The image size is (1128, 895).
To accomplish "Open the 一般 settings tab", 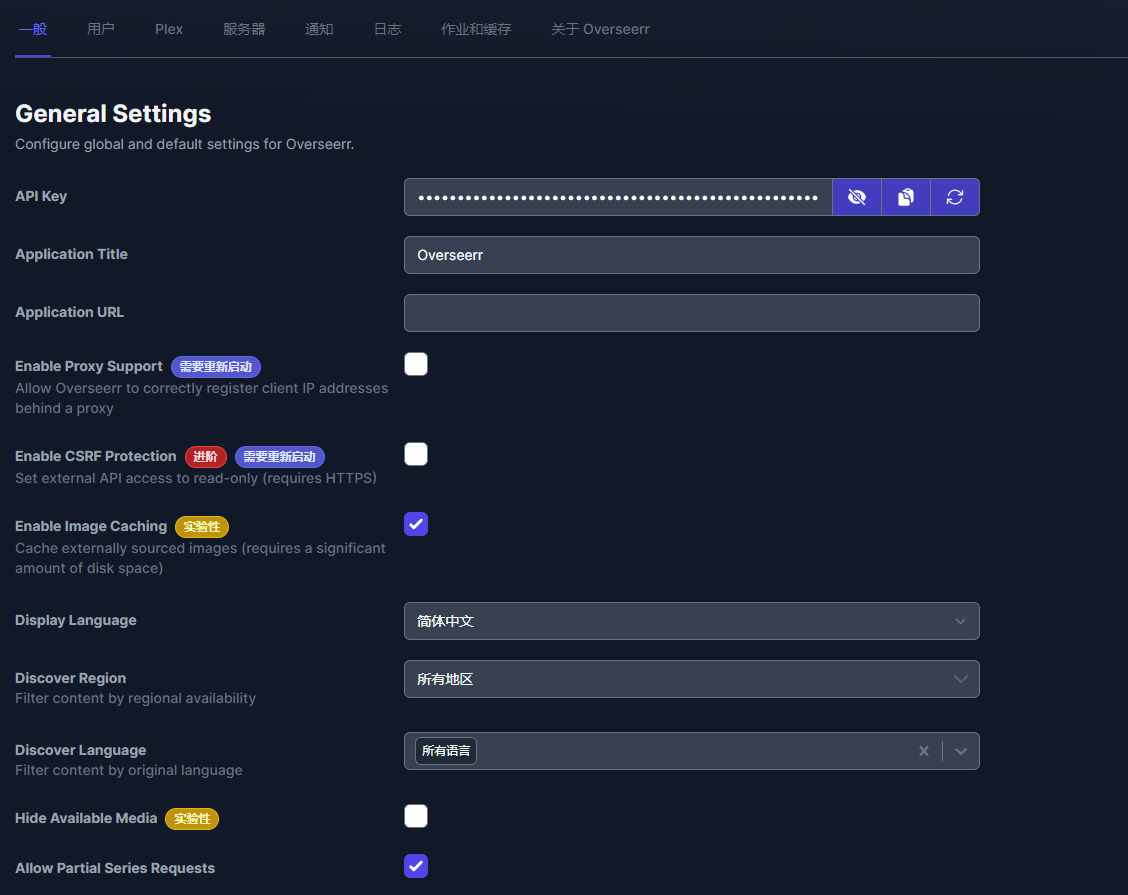I will pos(33,29).
